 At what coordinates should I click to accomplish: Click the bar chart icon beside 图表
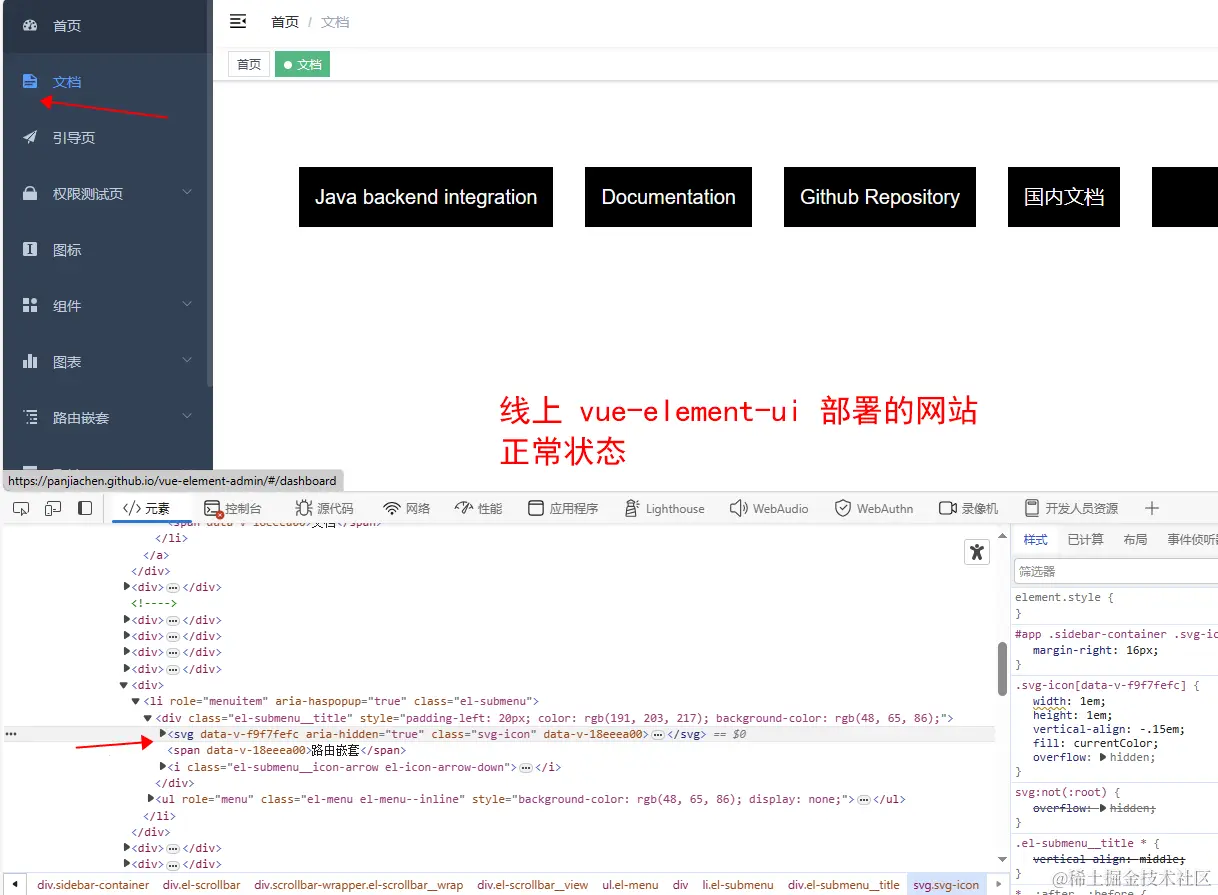[x=30, y=362]
